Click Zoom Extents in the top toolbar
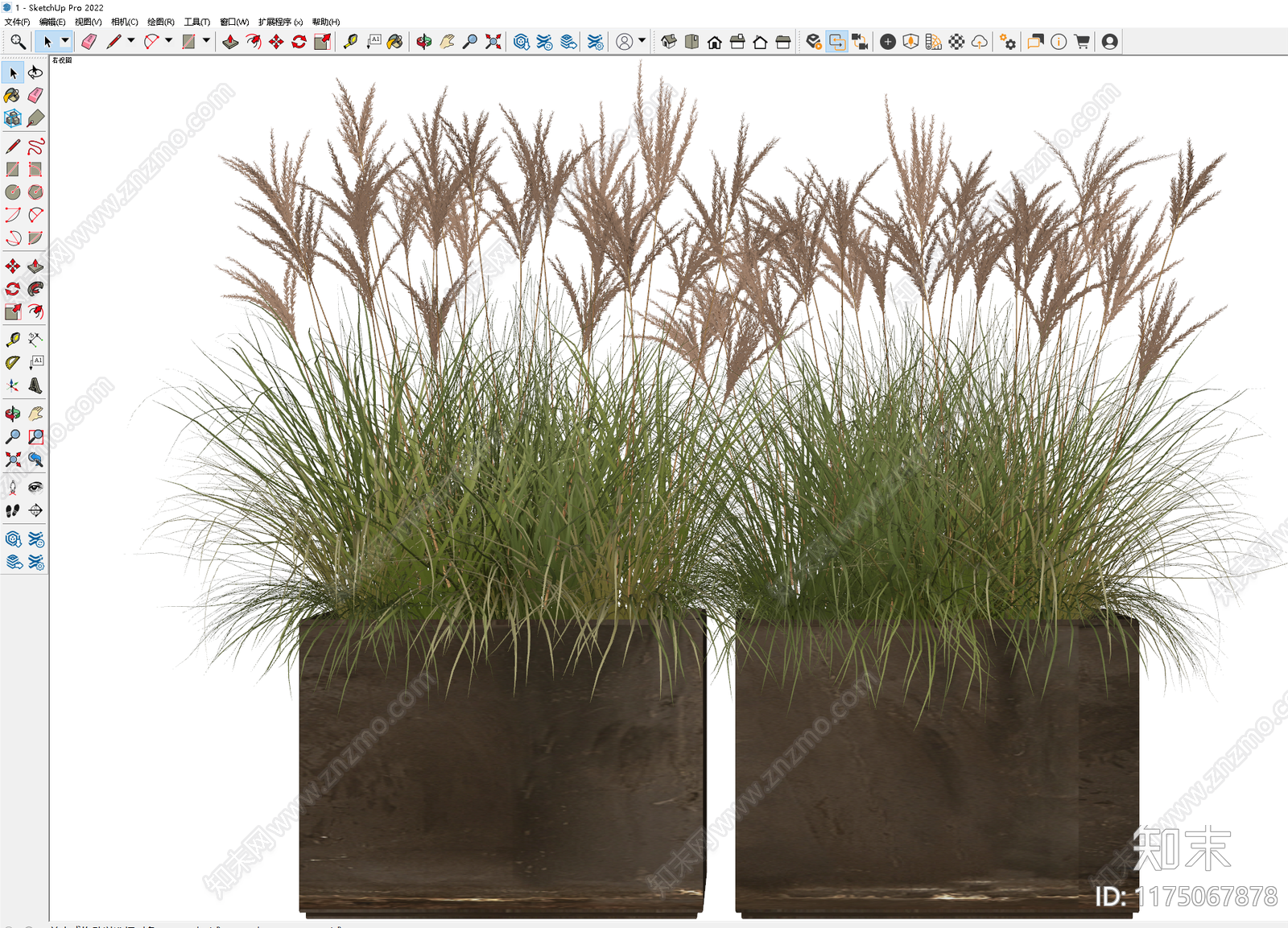 493,42
